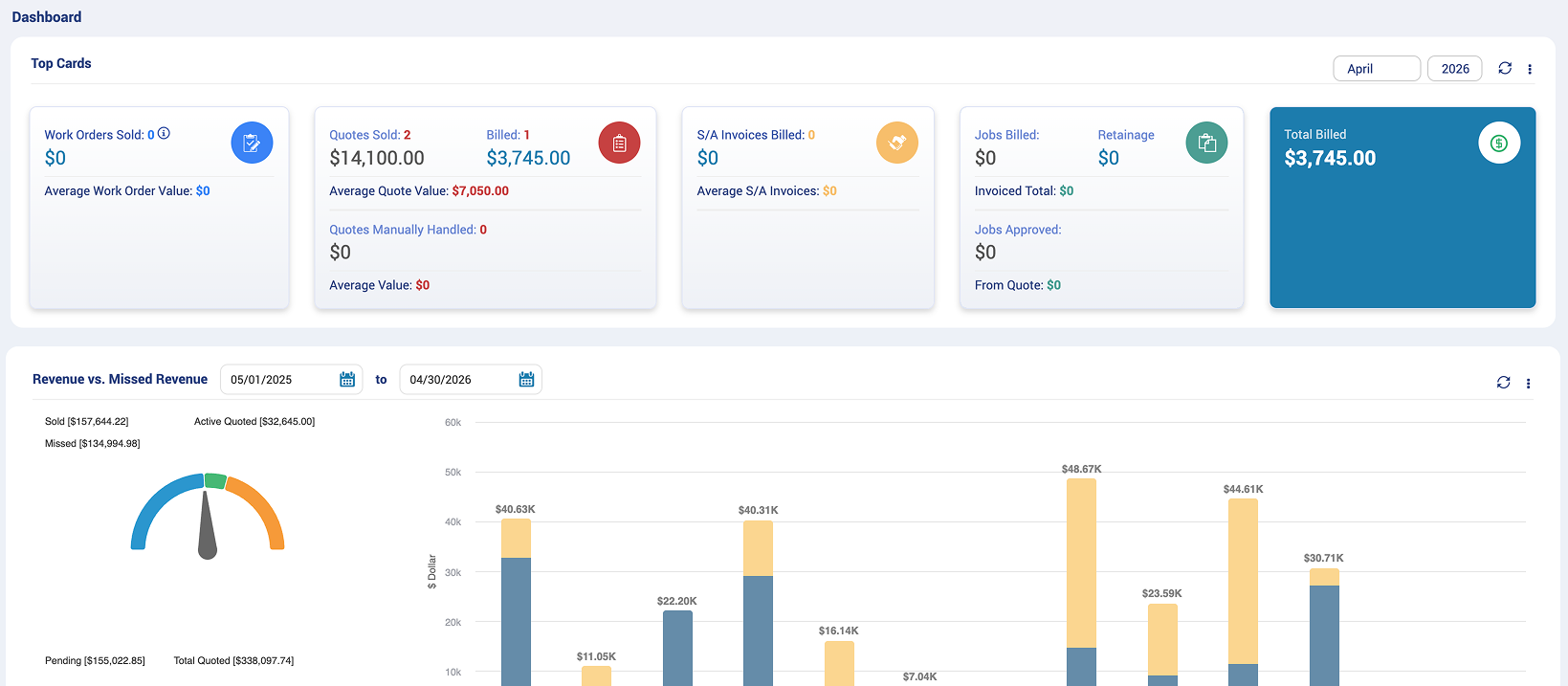Image resolution: width=1568 pixels, height=686 pixels.
Task: Click the info icon beside Work Orders Sold
Action: [x=164, y=133]
